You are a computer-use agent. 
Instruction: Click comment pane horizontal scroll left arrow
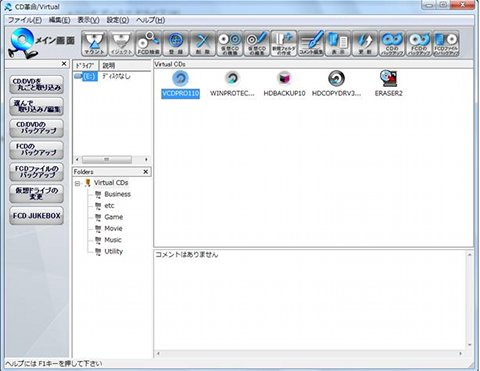pyautogui.click(x=158, y=353)
